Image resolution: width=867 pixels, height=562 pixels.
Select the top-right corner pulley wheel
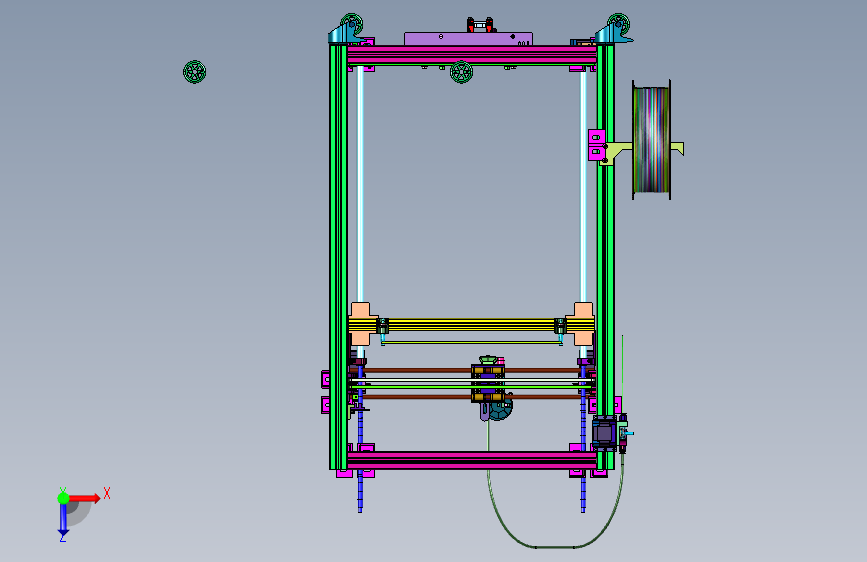[618, 24]
